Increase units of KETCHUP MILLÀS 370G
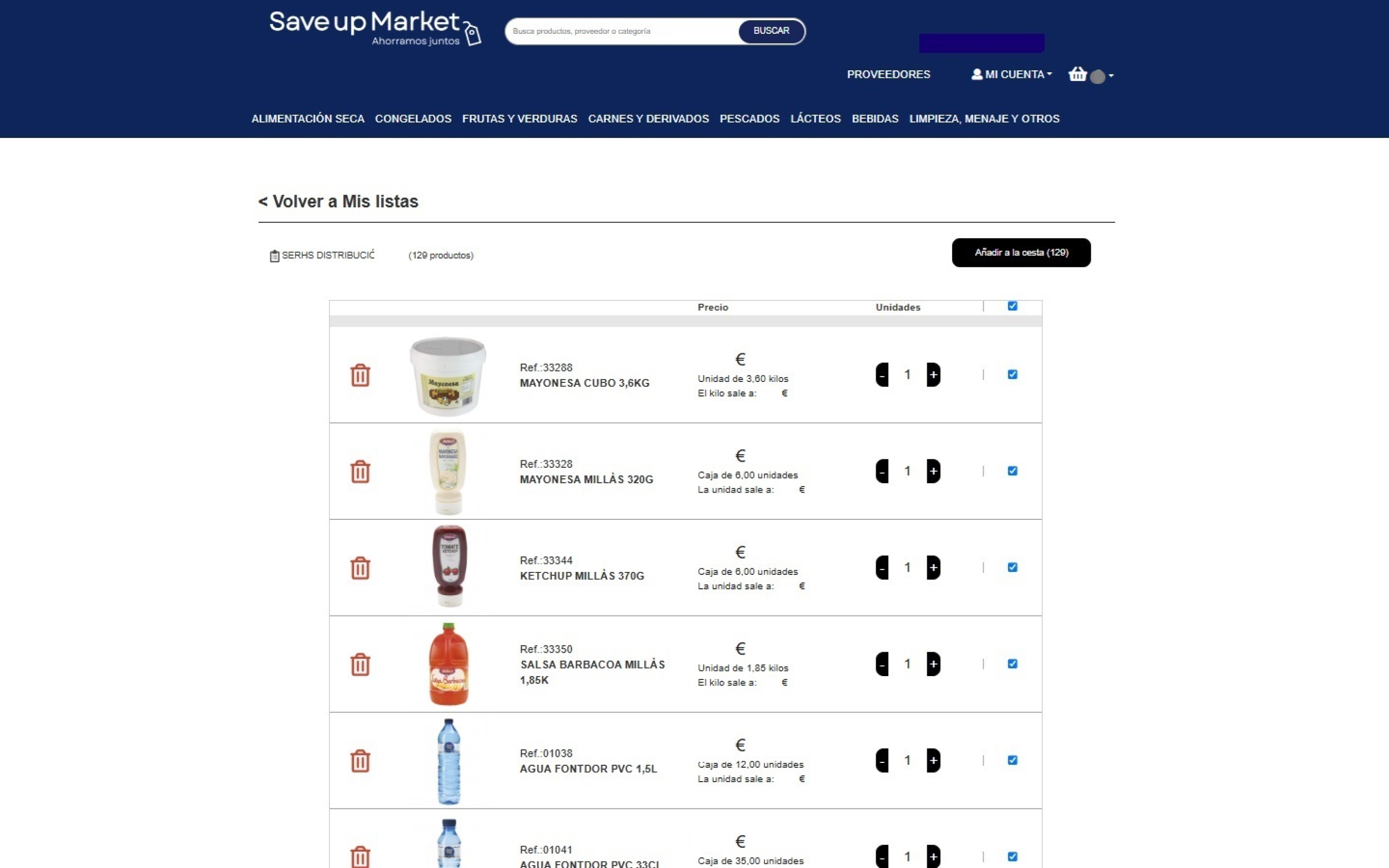The width and height of the screenshot is (1389, 868). (x=933, y=568)
